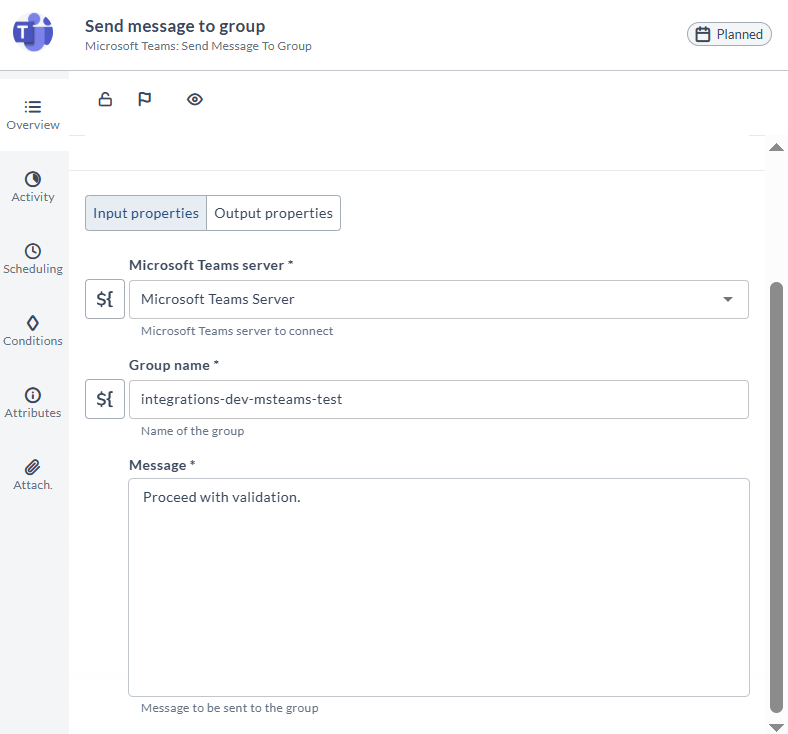
Task: Open the Attach. attachments section
Action: click(x=33, y=474)
